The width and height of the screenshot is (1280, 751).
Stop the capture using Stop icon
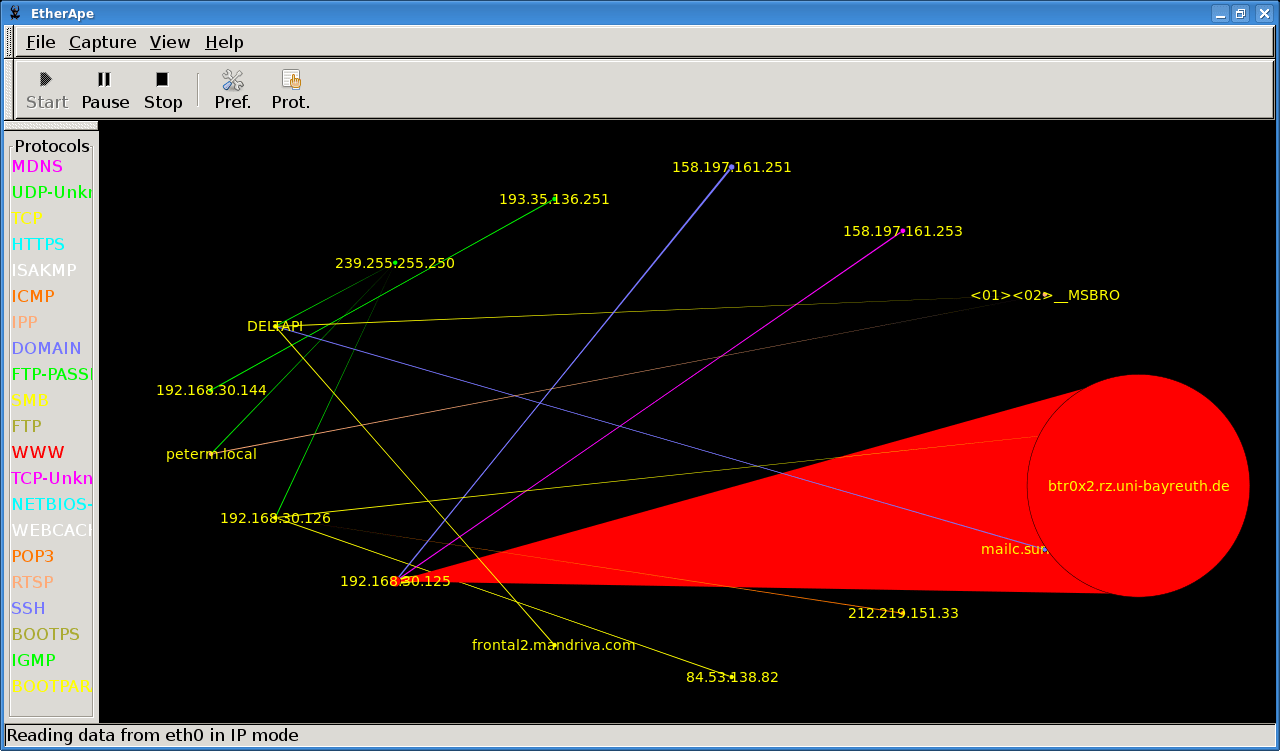coord(162,79)
